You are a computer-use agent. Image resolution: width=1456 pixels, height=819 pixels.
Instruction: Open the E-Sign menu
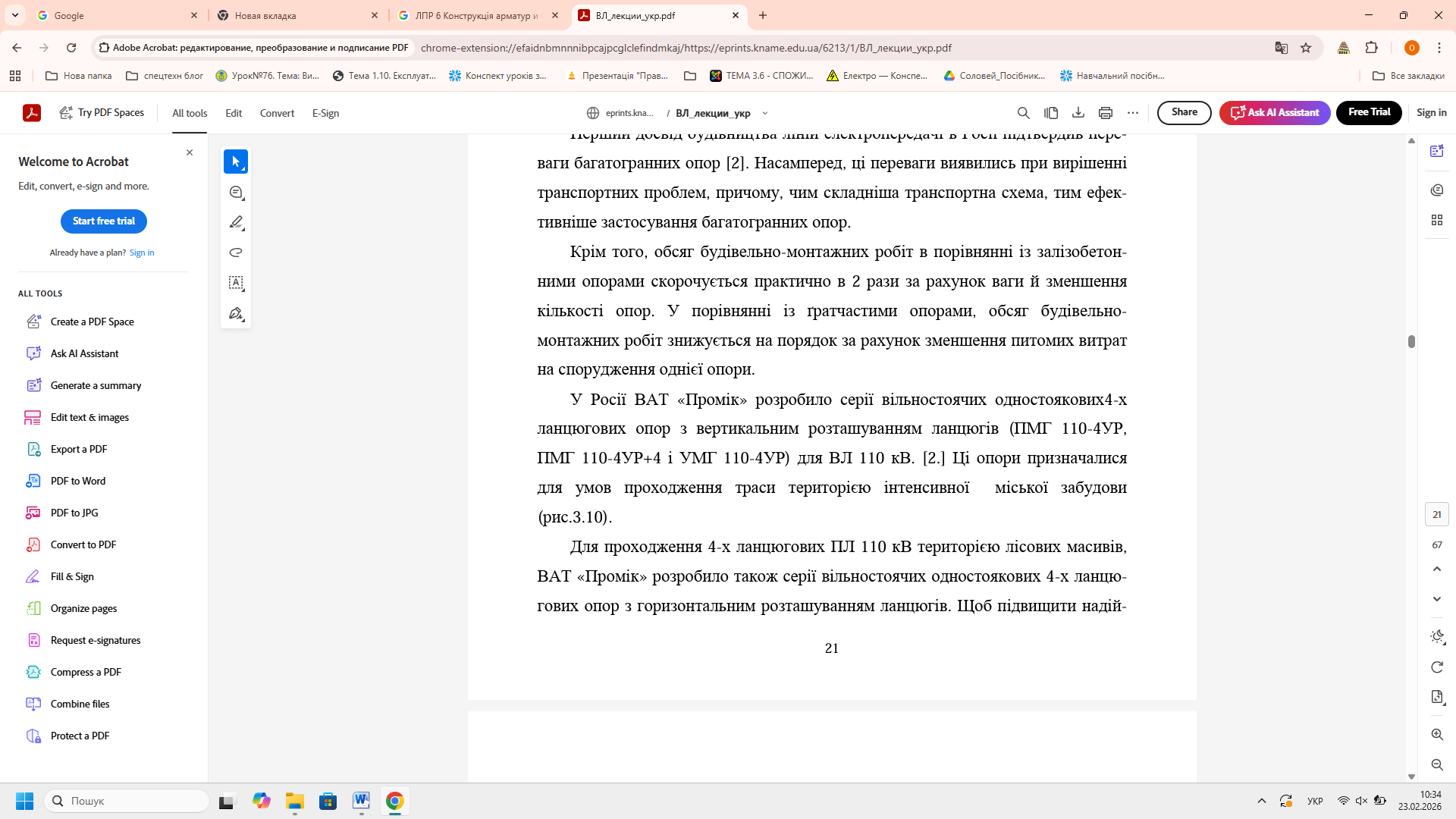(325, 113)
